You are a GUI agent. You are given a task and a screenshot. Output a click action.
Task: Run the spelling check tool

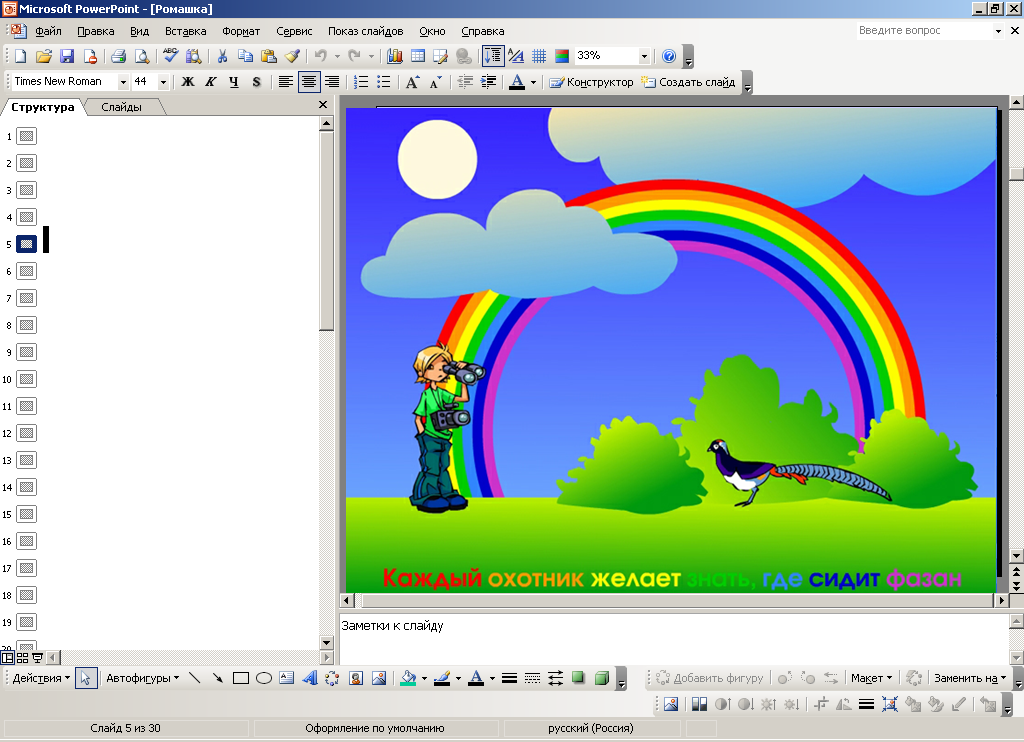[170, 57]
